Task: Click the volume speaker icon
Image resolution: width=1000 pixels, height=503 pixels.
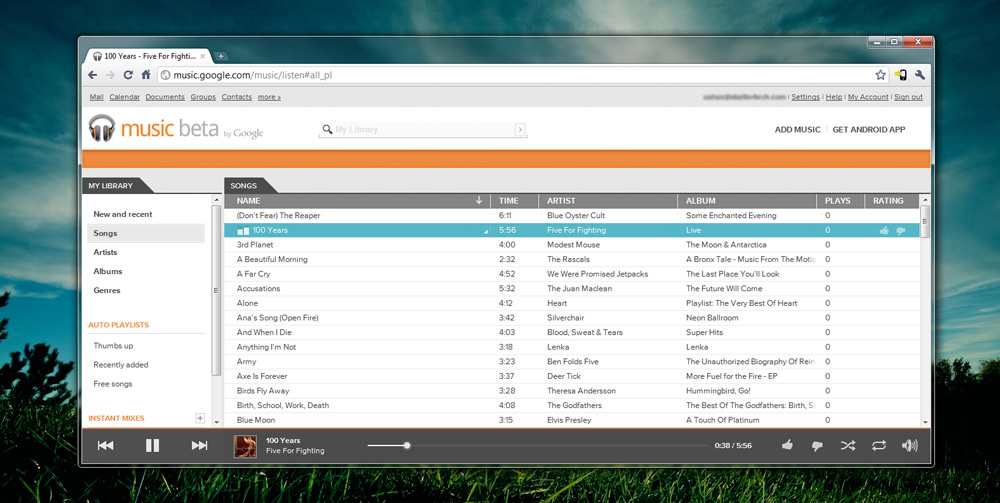Action: [x=909, y=446]
